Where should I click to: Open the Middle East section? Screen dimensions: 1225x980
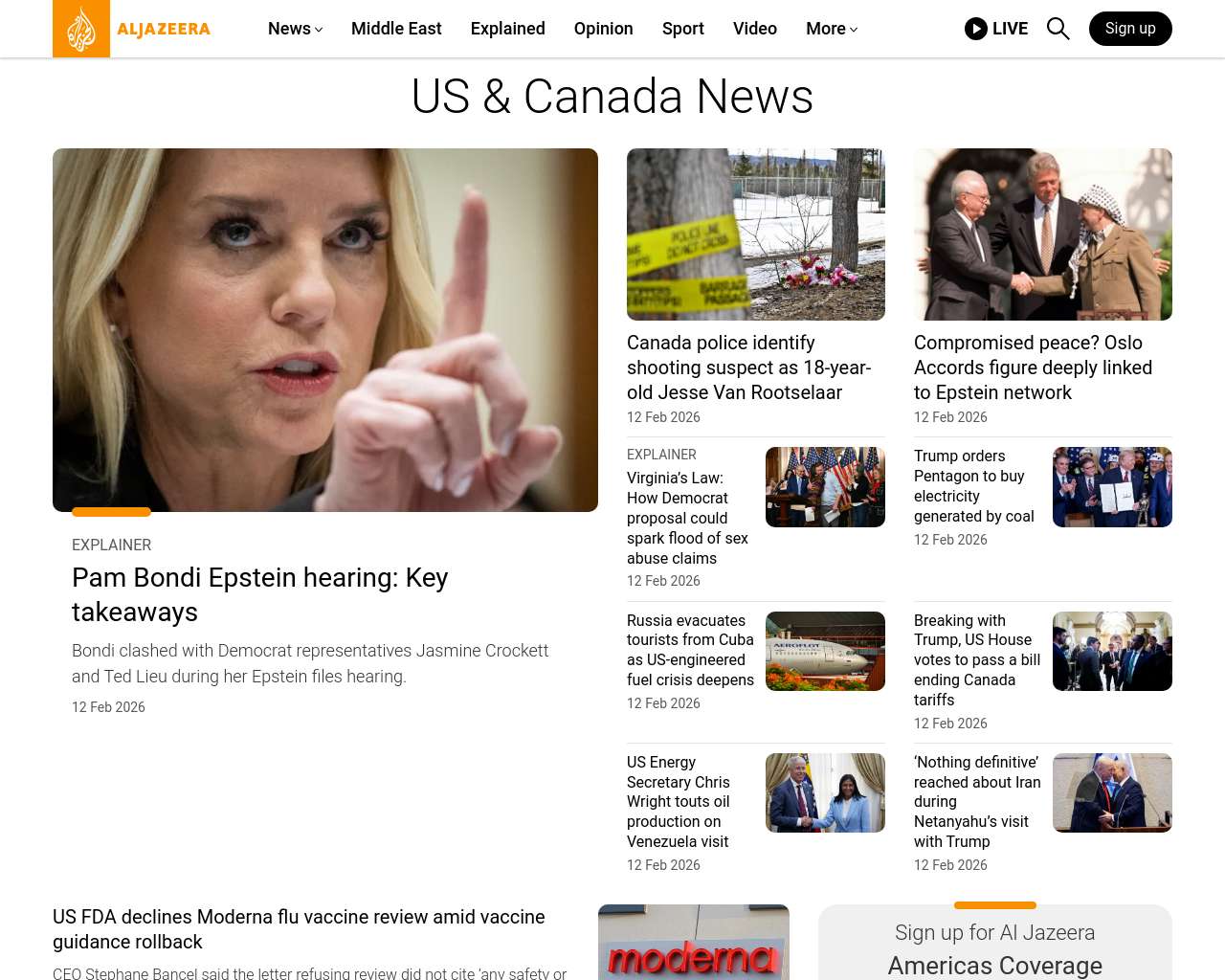click(x=396, y=29)
